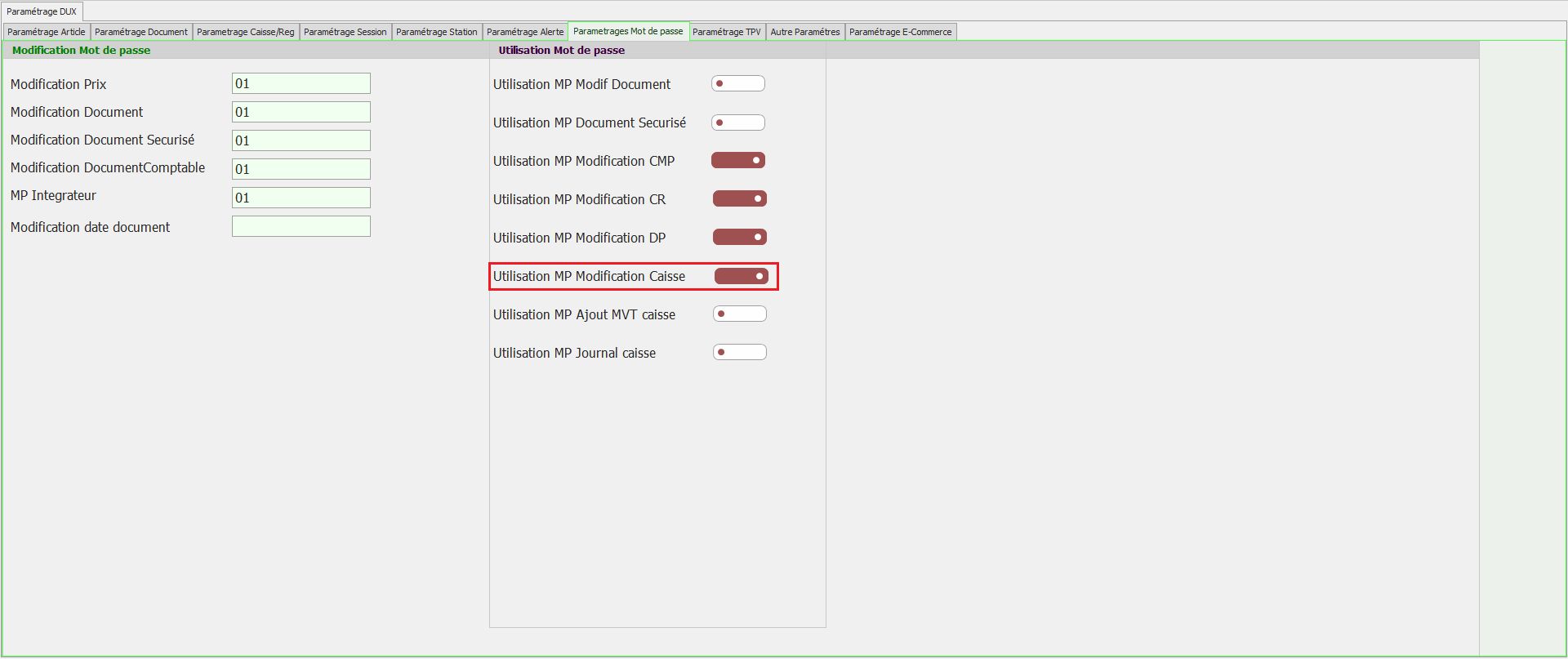The width and height of the screenshot is (1568, 659).
Task: Toggle Utilisation MP Document Securisé switch
Action: point(738,122)
